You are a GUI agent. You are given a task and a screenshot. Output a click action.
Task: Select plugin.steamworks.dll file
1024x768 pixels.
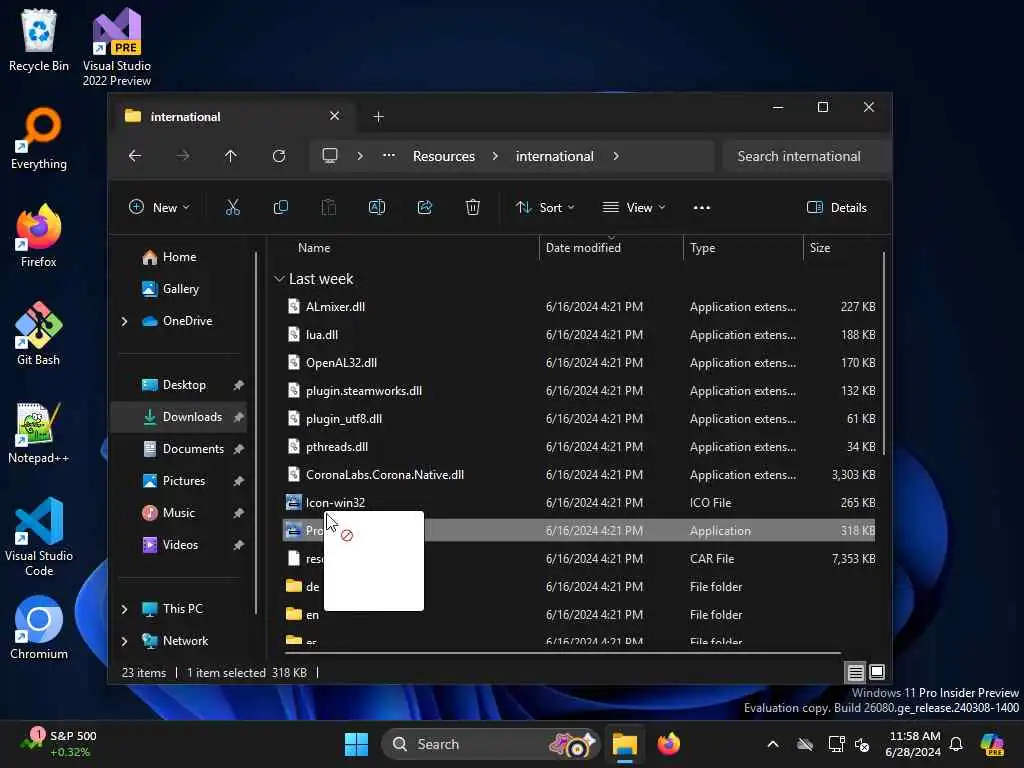(579, 391)
